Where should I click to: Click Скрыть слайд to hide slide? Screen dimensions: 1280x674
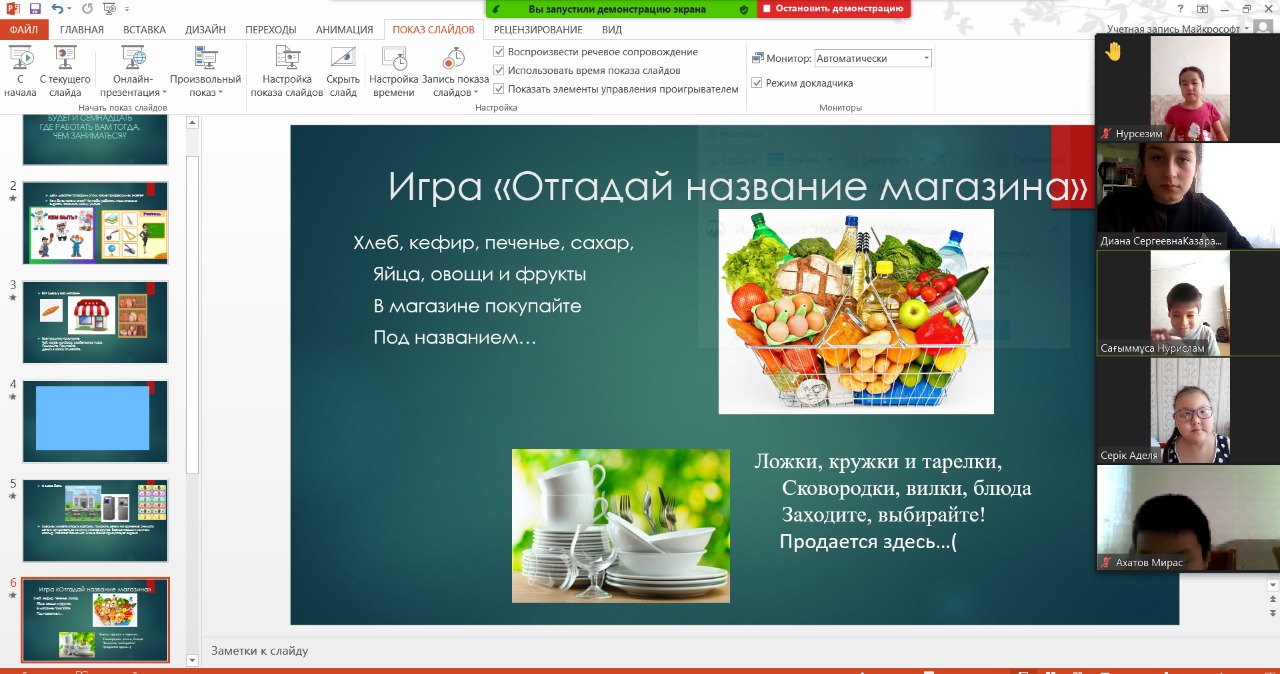click(343, 71)
